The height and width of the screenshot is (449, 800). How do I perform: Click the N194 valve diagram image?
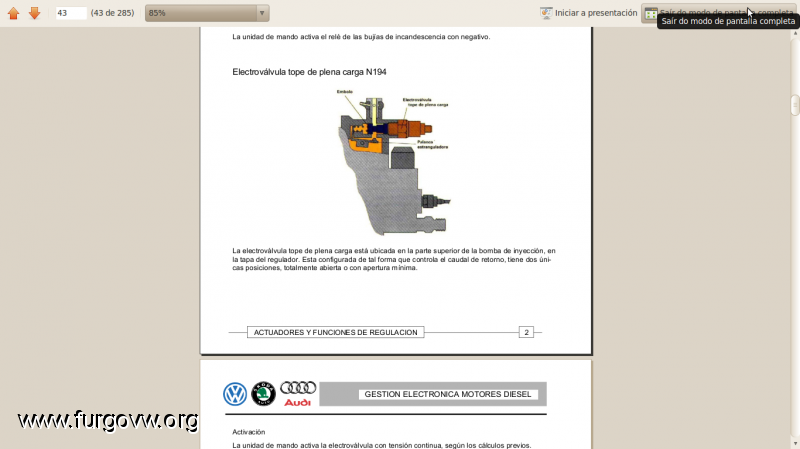[x=394, y=162]
